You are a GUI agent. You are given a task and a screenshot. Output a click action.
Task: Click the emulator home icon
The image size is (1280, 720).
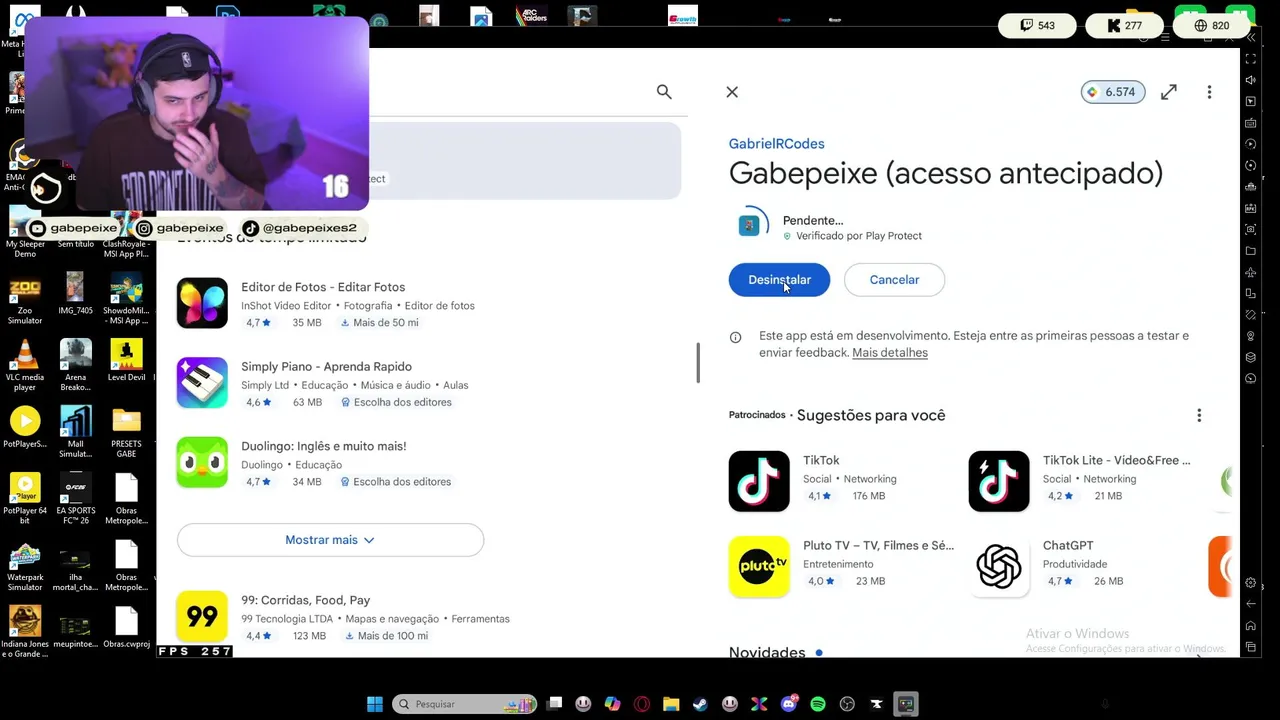1250,626
